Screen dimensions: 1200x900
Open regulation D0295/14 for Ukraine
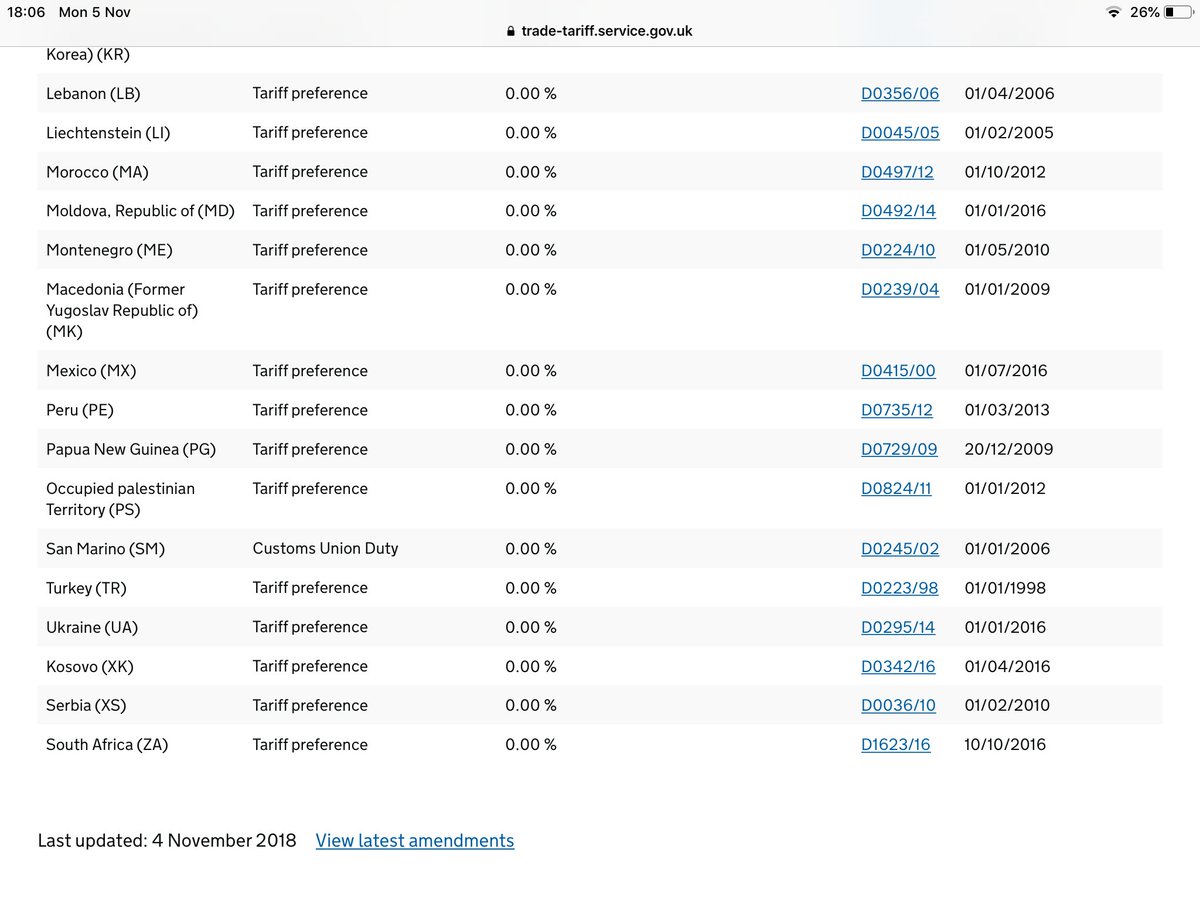coord(898,626)
